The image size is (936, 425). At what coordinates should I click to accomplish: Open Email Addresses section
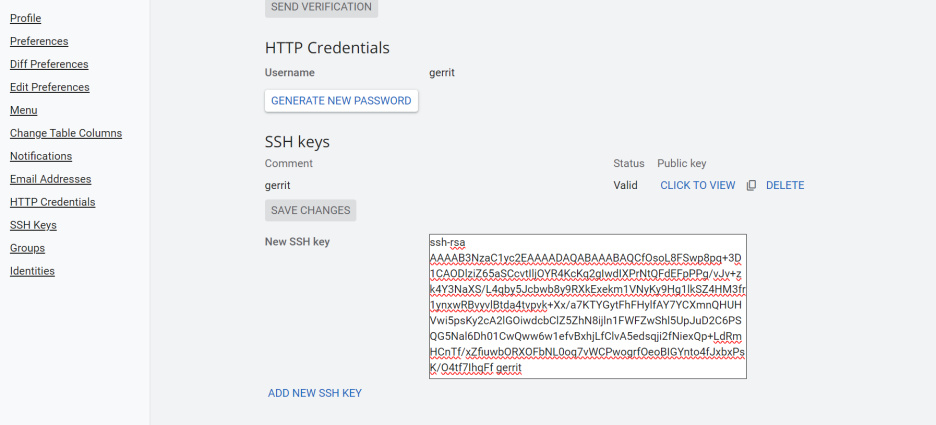[51, 179]
